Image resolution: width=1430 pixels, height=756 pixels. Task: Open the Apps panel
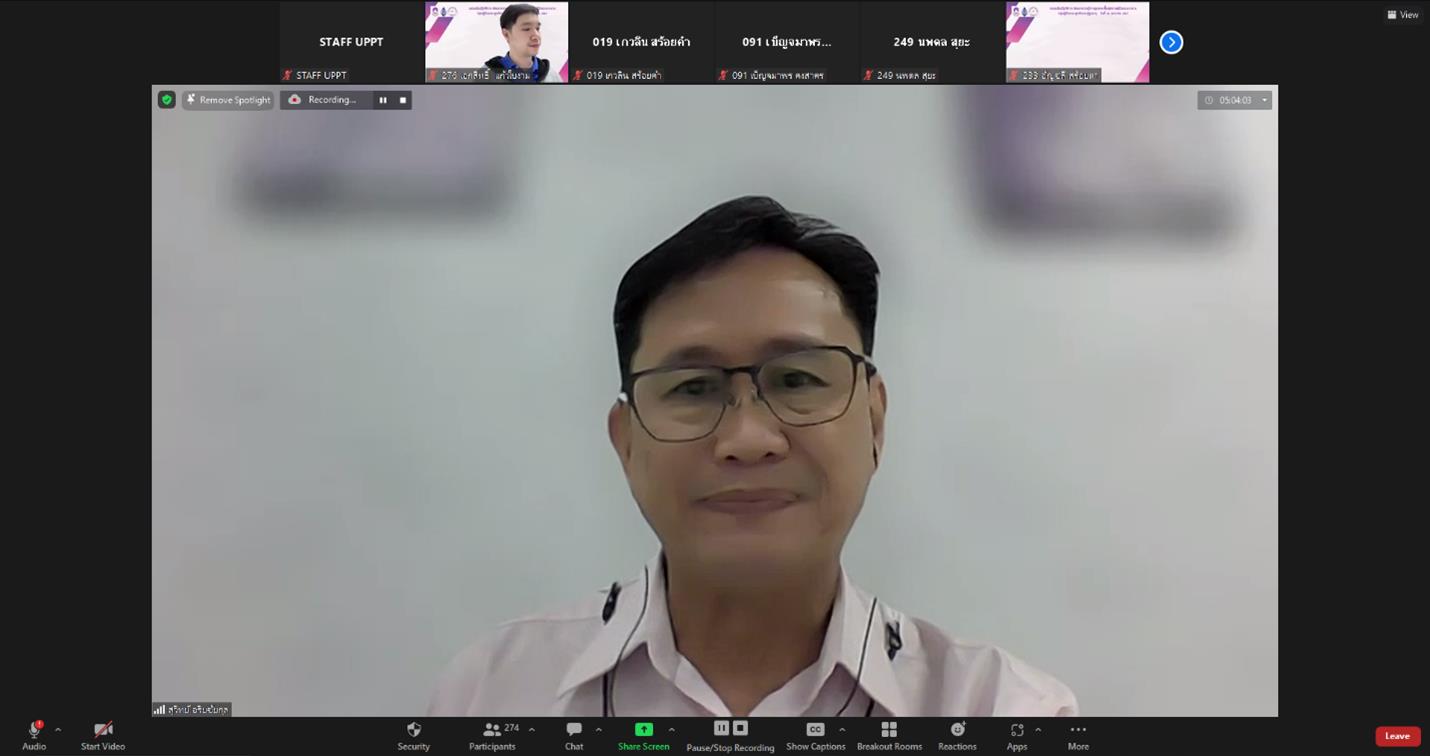[x=1017, y=736]
